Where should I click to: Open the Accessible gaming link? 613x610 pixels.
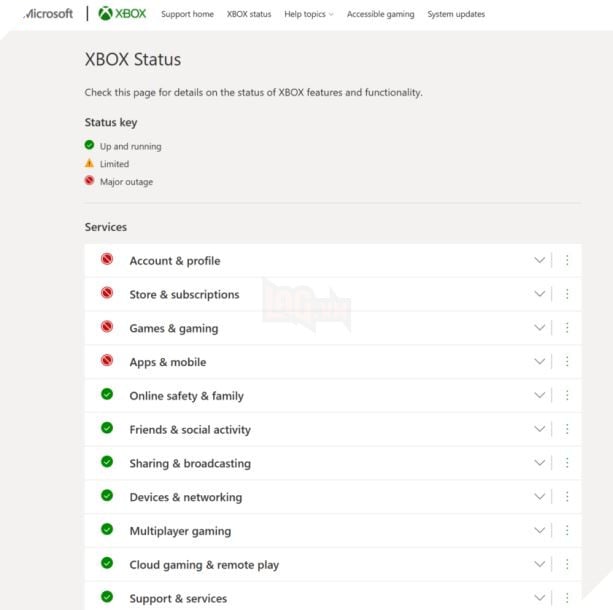[380, 14]
